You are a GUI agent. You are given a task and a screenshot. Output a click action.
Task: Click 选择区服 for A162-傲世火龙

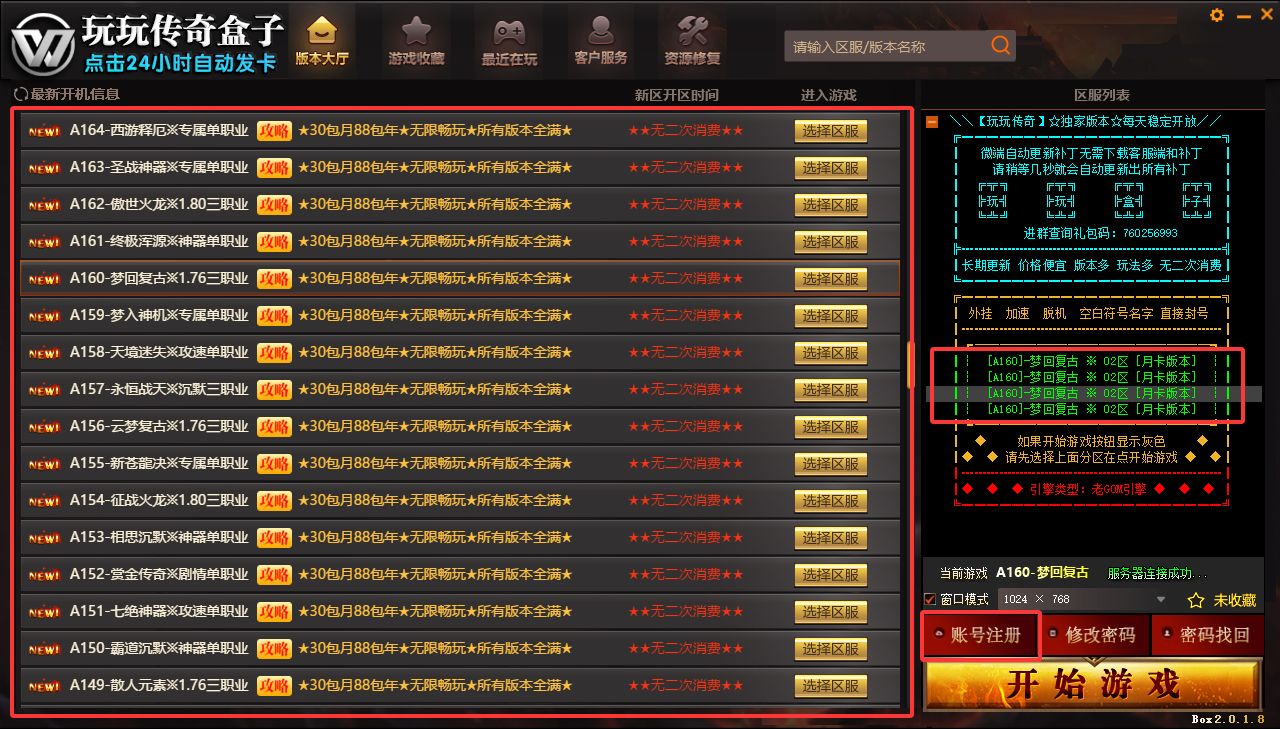coord(830,205)
